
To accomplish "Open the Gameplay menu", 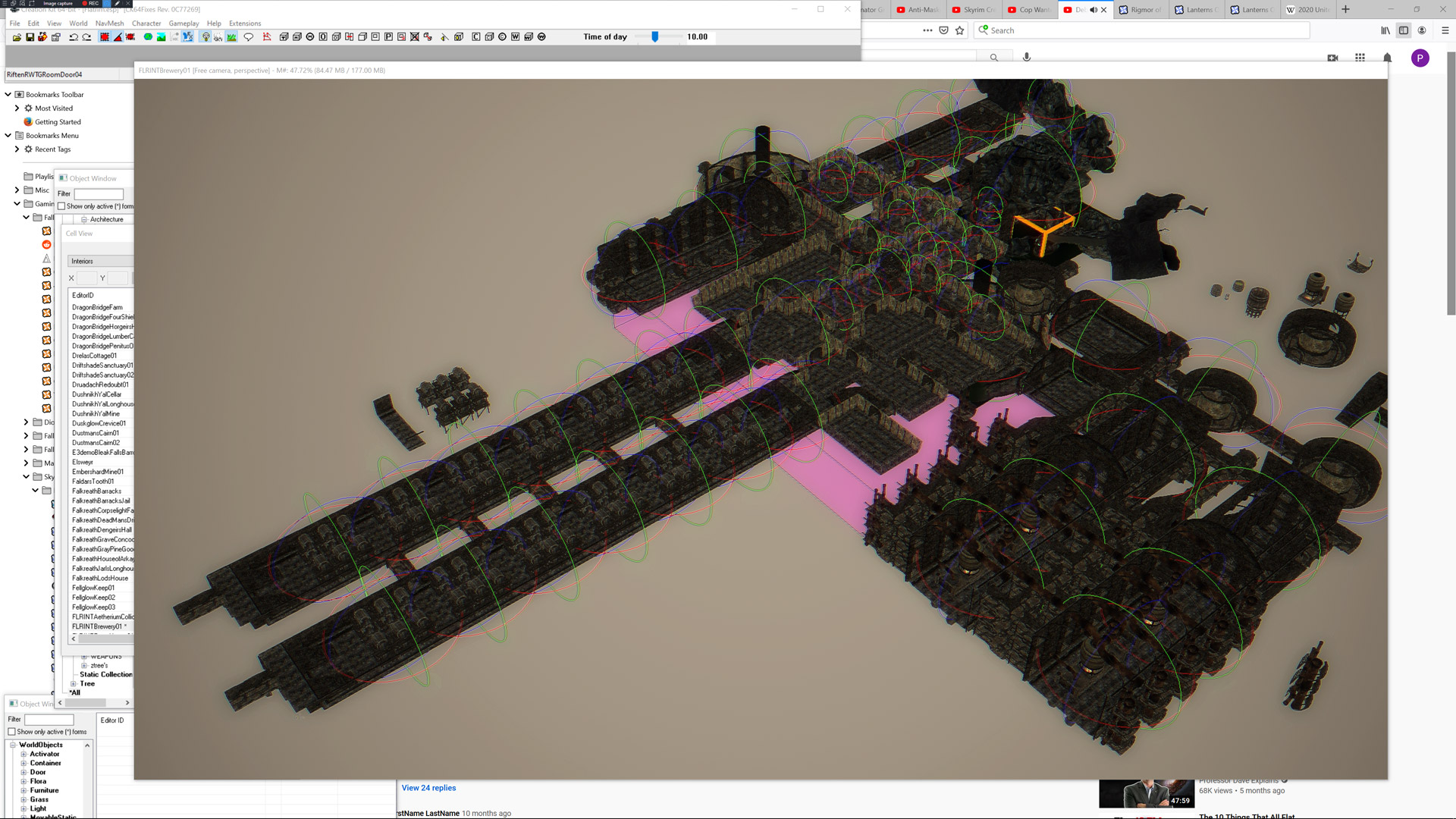I will tap(184, 24).
